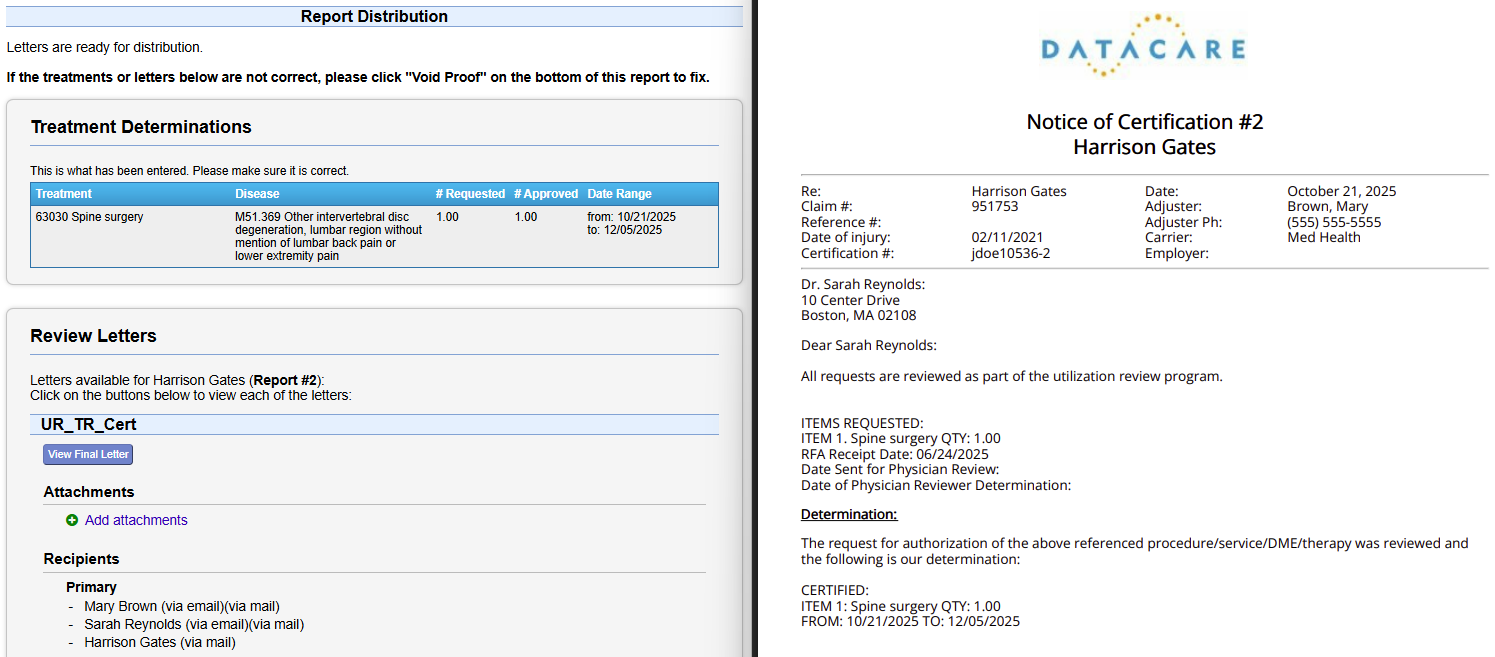The width and height of the screenshot is (1495, 657).
Task: Click the Review Letters heading
Action: point(95,335)
